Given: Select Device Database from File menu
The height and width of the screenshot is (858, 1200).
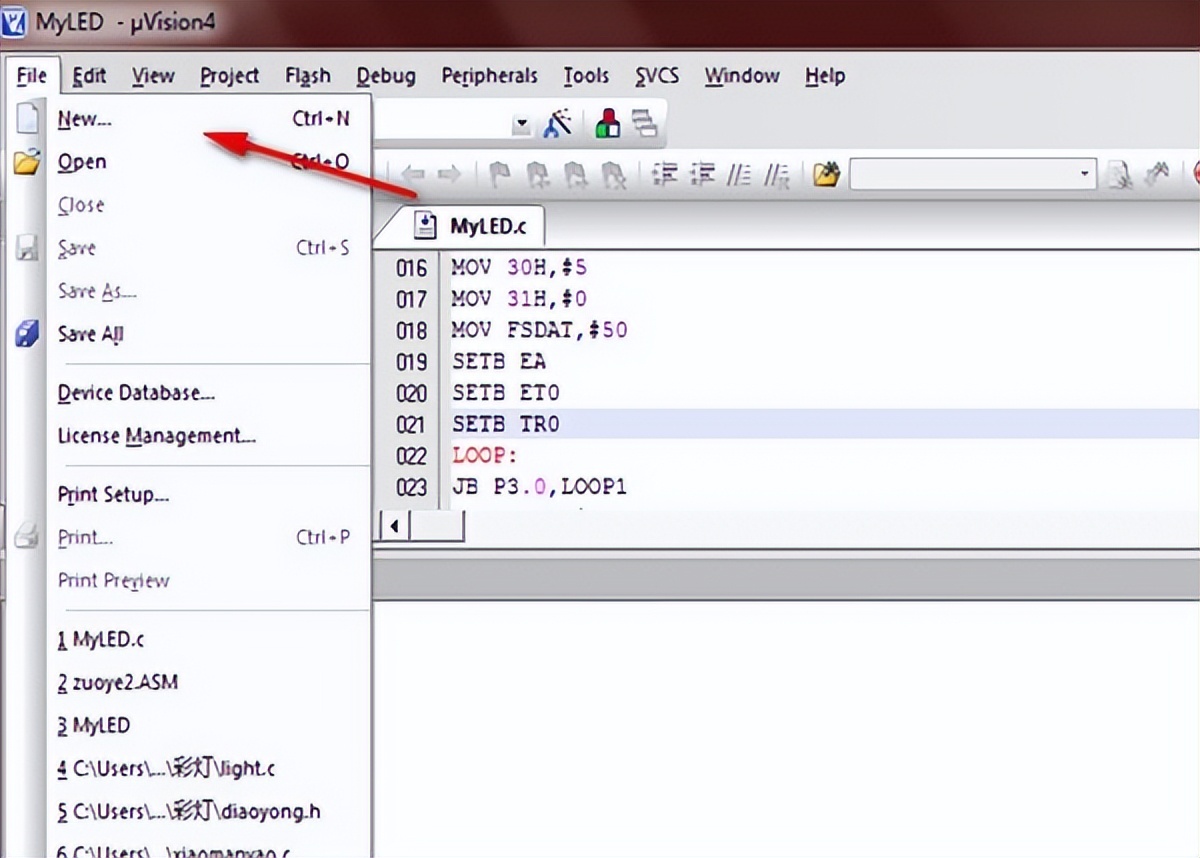Looking at the screenshot, I should [x=136, y=393].
